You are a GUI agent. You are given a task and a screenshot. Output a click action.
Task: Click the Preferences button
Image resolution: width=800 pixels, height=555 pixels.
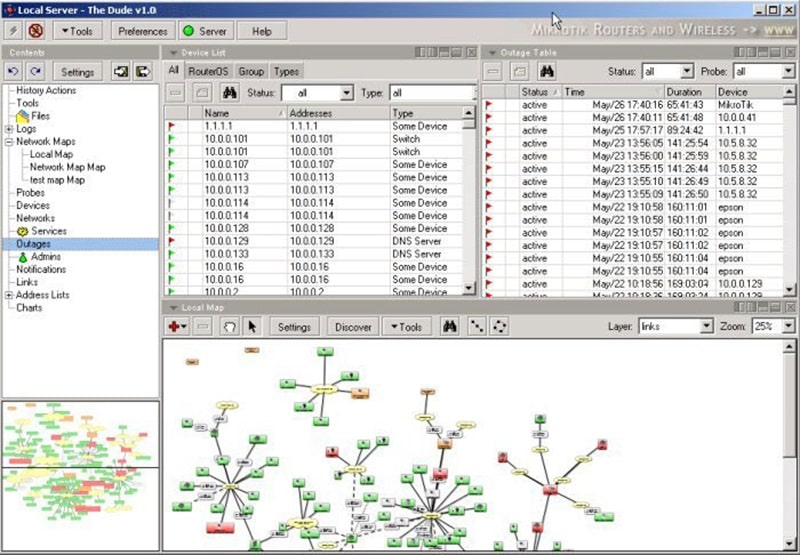click(x=143, y=31)
